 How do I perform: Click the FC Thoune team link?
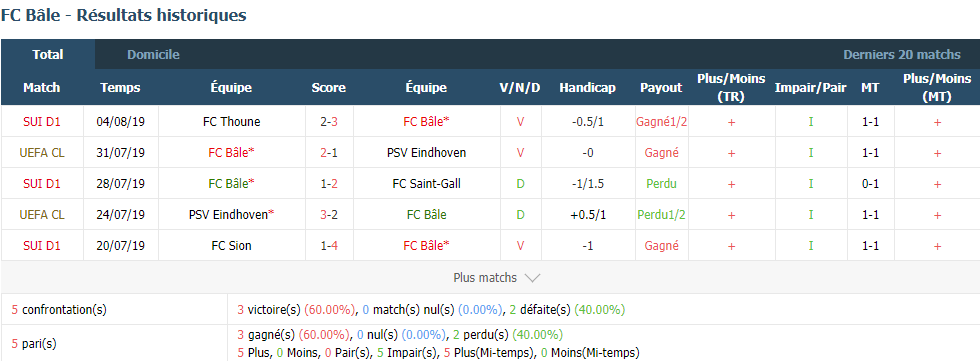[x=231, y=122]
